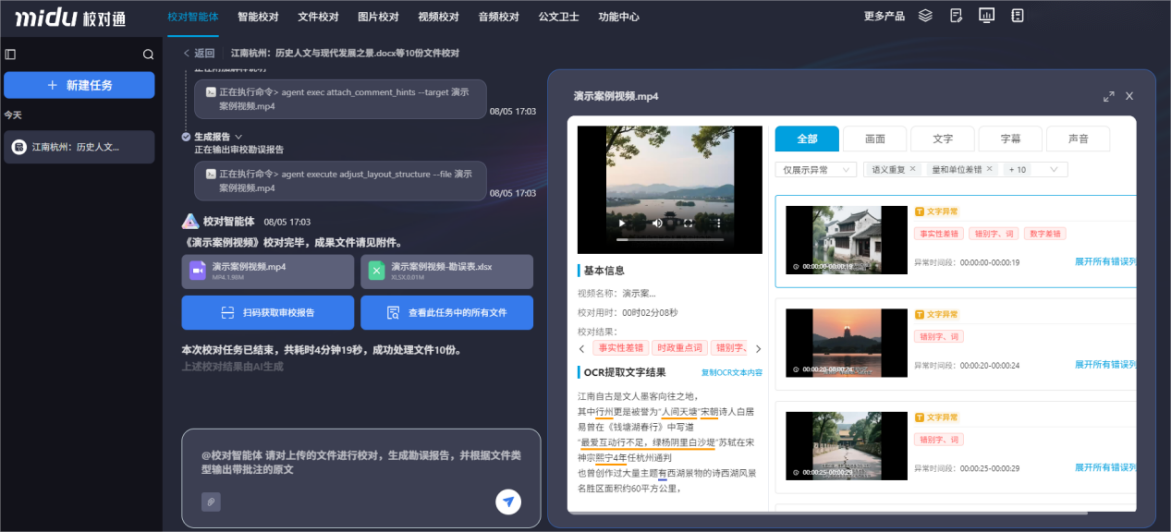
Task: Click the 事实性差错 tag under 校对结果
Action: click(x=620, y=348)
